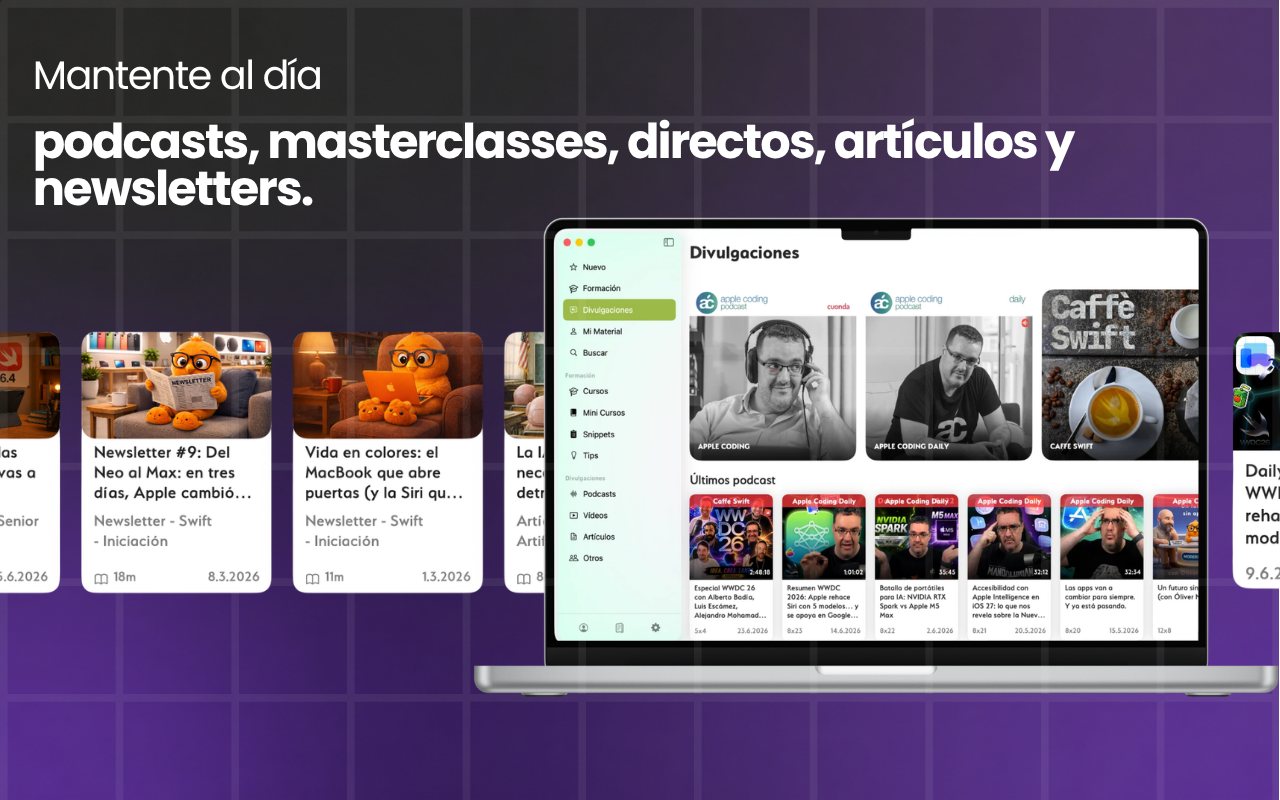
Task: Click the 'daily' label on Apple Coding Daily
Action: [1017, 299]
